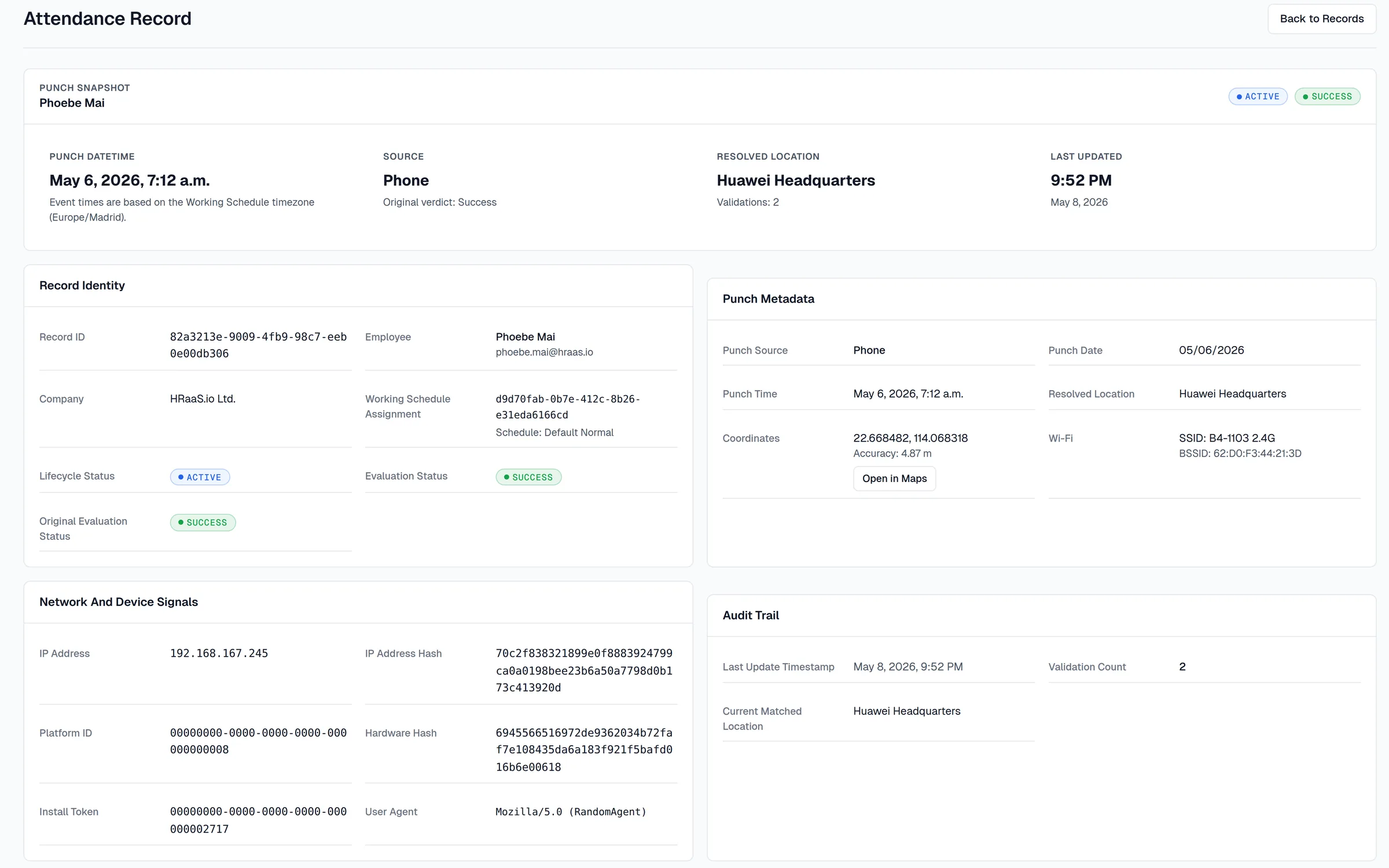Screen dimensions: 1389x868
Task: Click the Original Evaluation Status SUCCESS badge
Action: click(x=203, y=523)
